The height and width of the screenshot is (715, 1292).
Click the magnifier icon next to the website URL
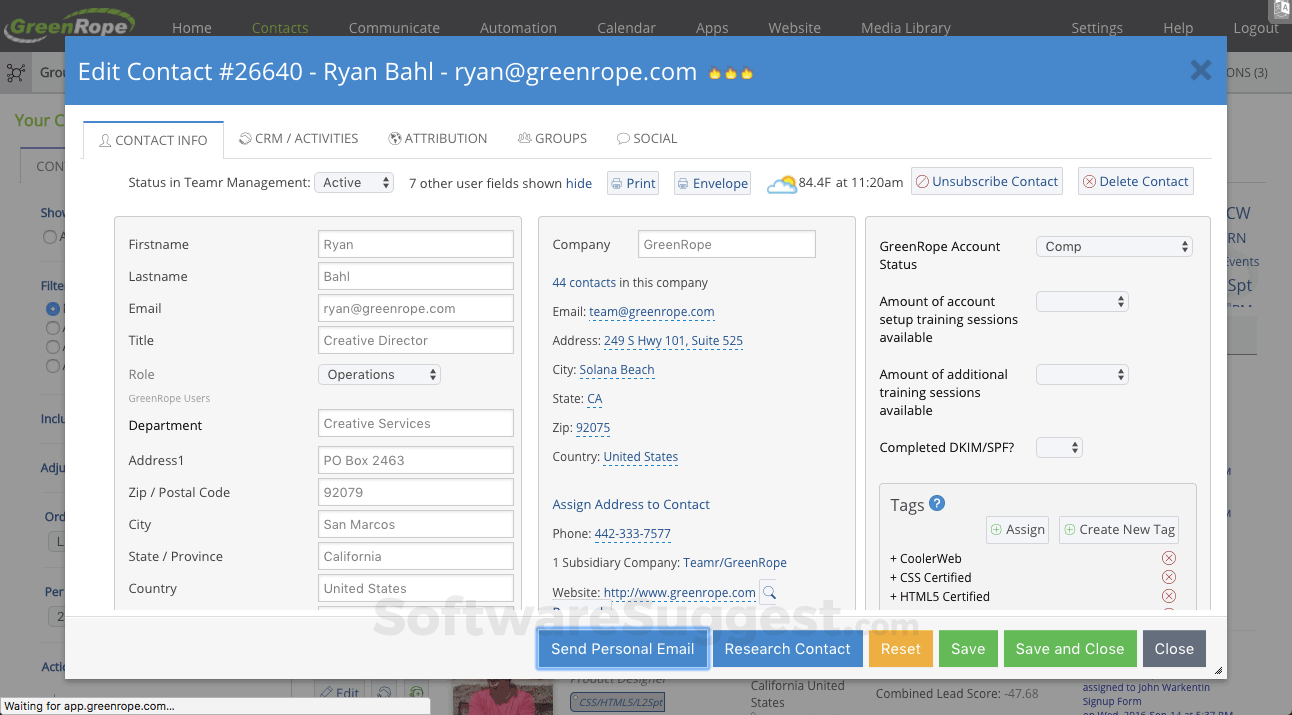click(x=768, y=593)
